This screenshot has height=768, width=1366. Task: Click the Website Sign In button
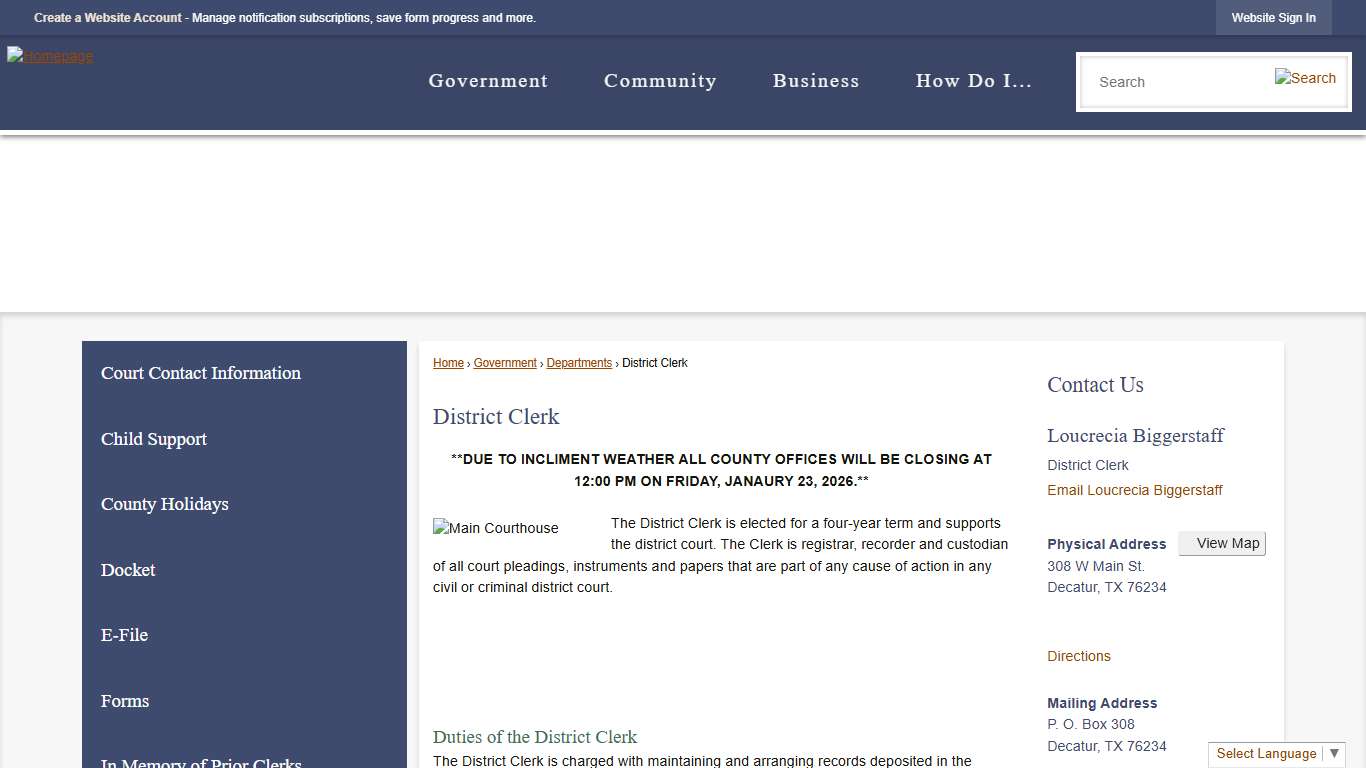click(x=1273, y=17)
